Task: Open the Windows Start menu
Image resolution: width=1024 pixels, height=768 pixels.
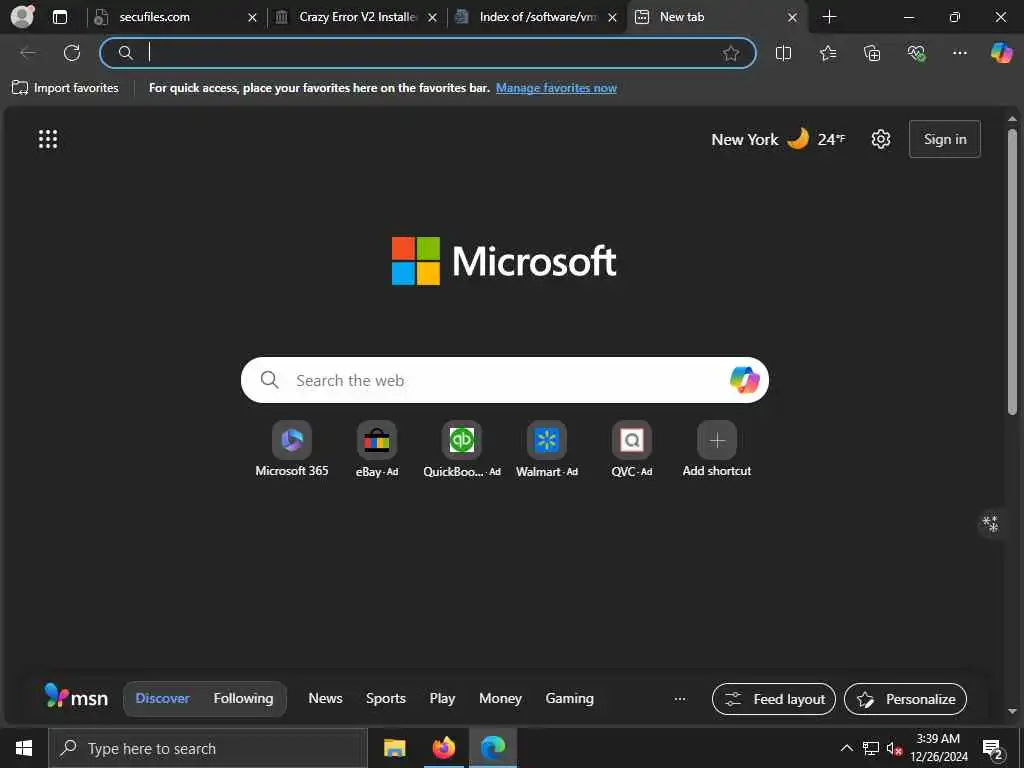Action: click(24, 748)
